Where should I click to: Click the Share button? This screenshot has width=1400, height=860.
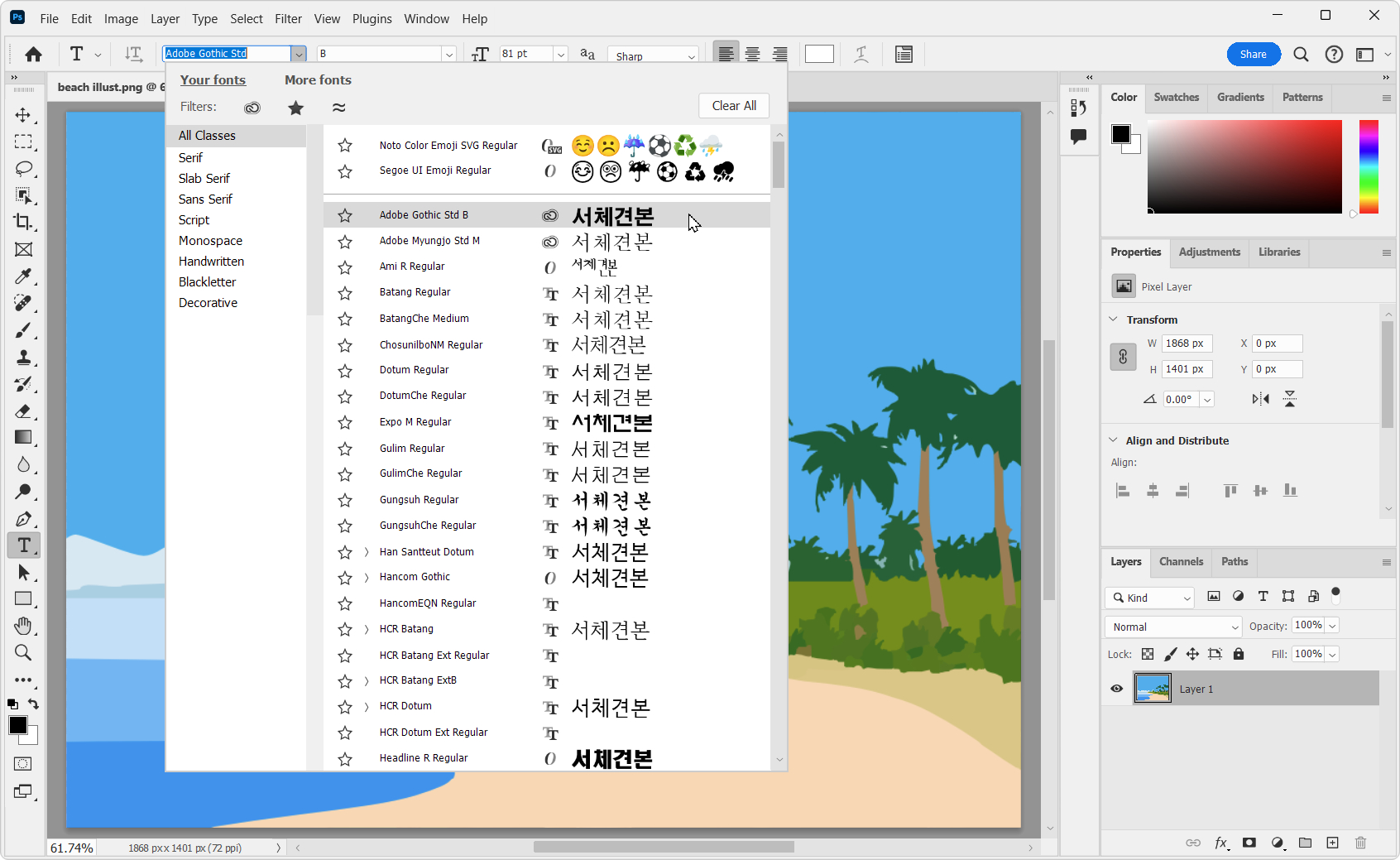click(x=1254, y=54)
